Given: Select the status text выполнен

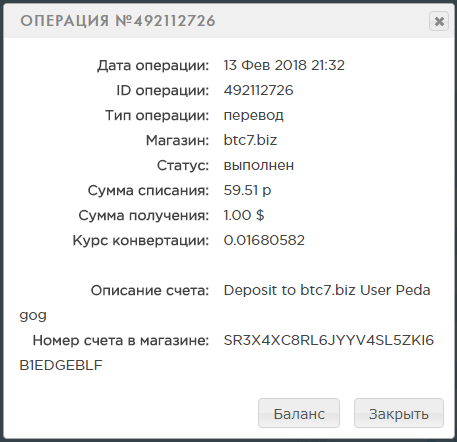Looking at the screenshot, I should [259, 166].
